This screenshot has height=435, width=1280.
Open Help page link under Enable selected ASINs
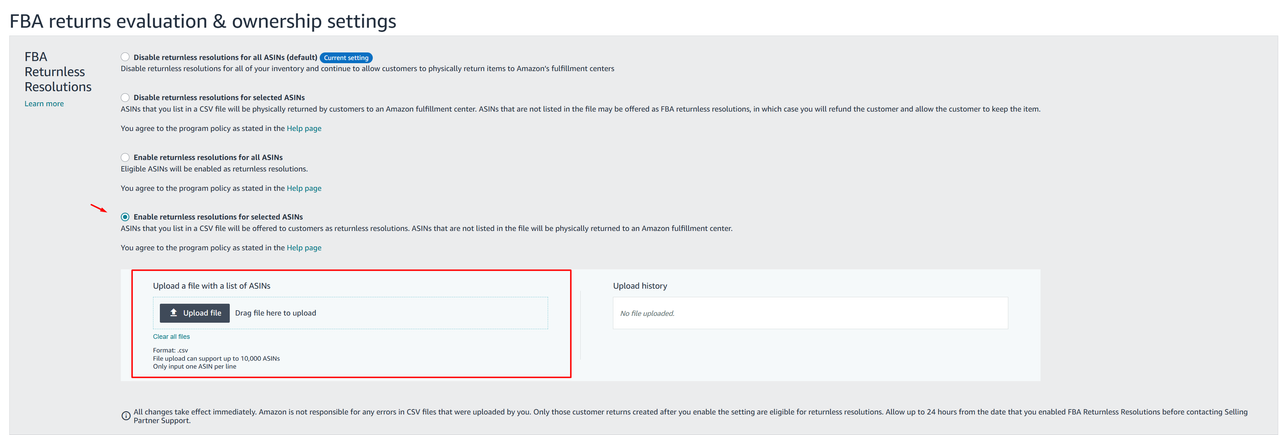coord(304,247)
